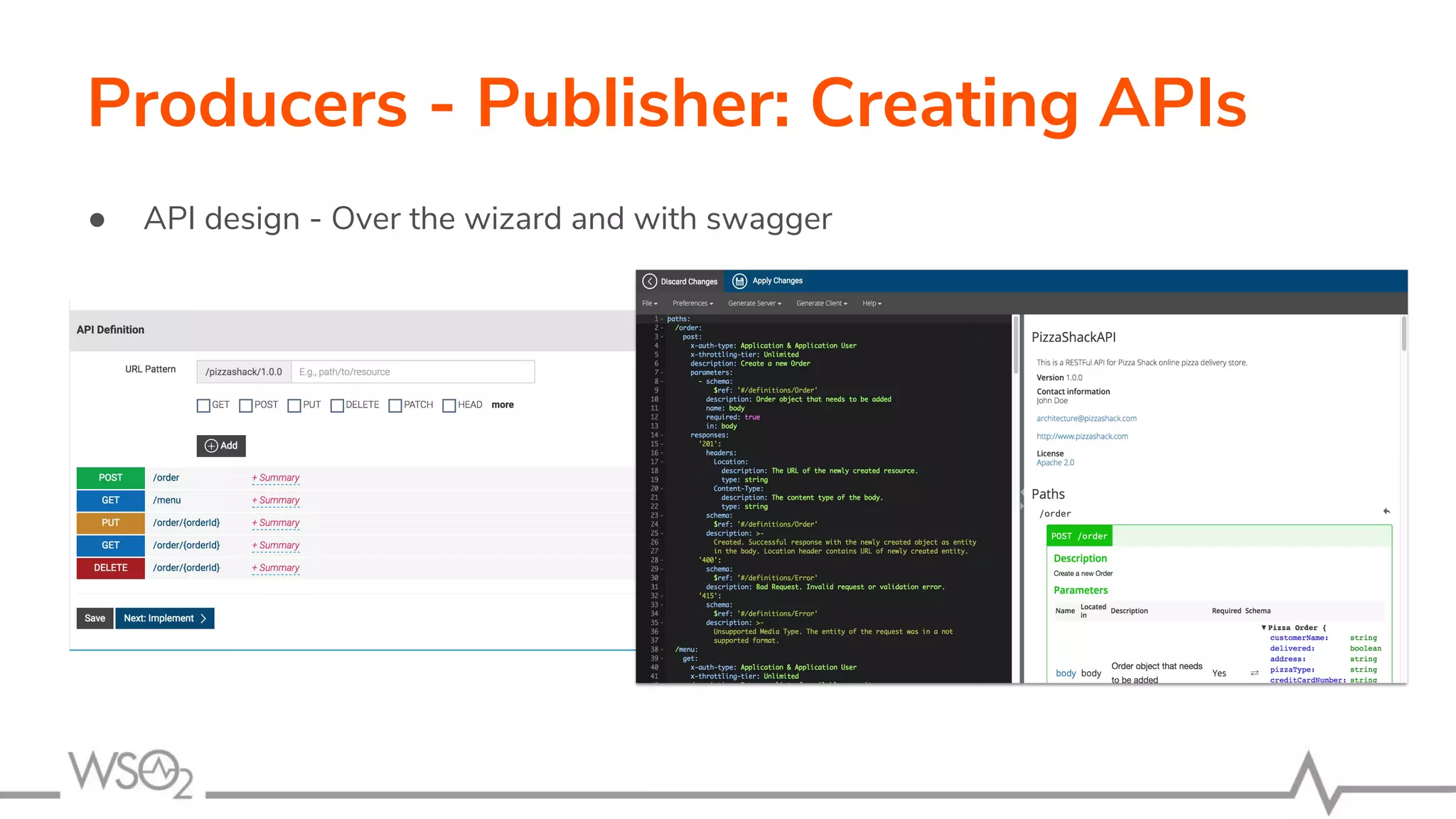Toggle the GET method checkbox
Image resolution: width=1456 pixels, height=819 pixels.
[x=203, y=405]
